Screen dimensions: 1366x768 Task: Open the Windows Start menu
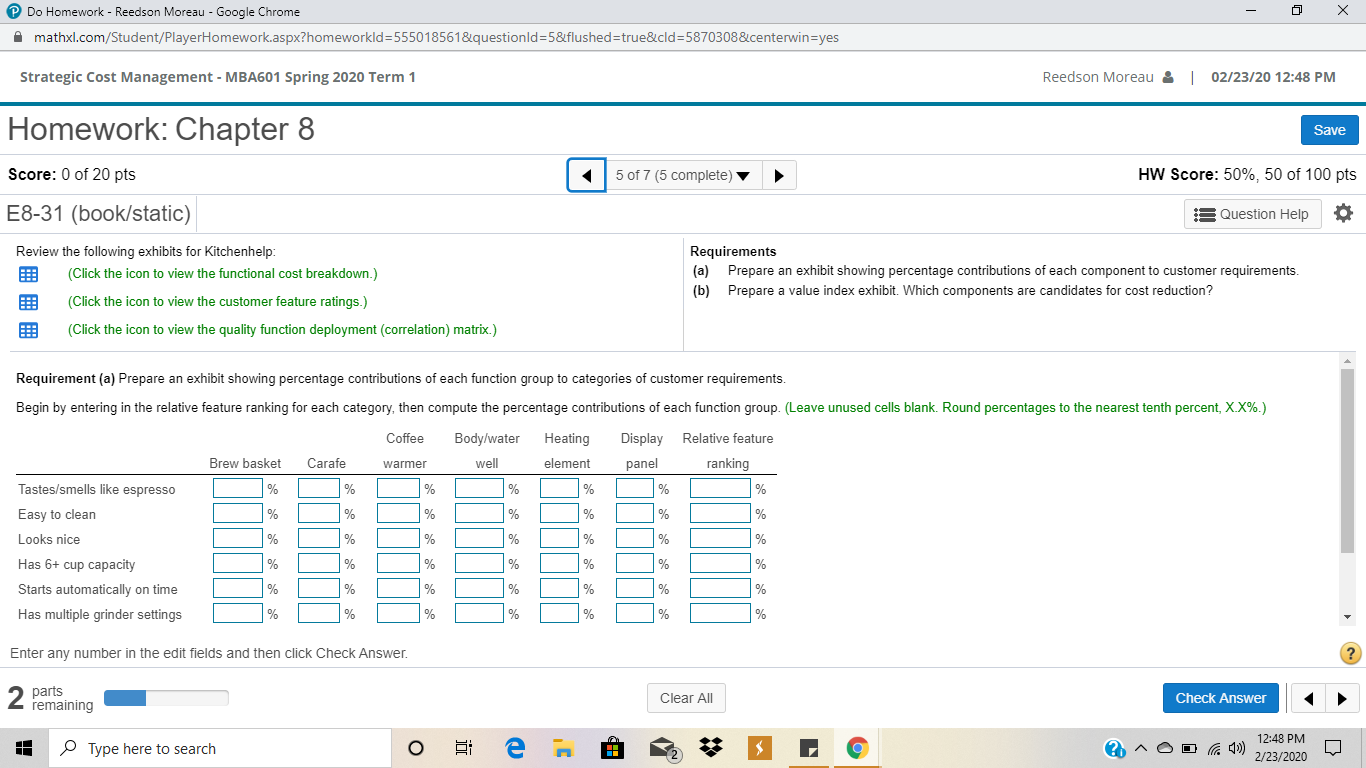[x=24, y=748]
